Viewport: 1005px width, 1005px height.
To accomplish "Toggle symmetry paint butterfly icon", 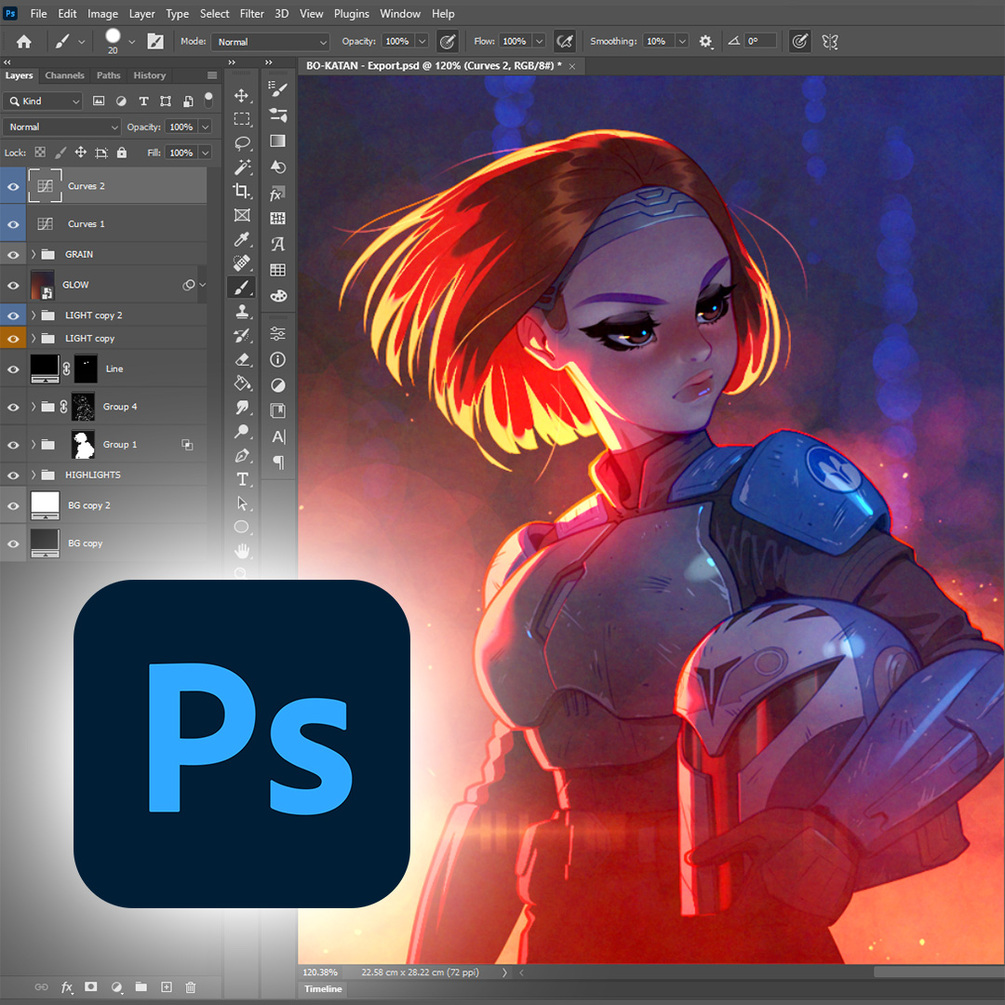I will 830,42.
